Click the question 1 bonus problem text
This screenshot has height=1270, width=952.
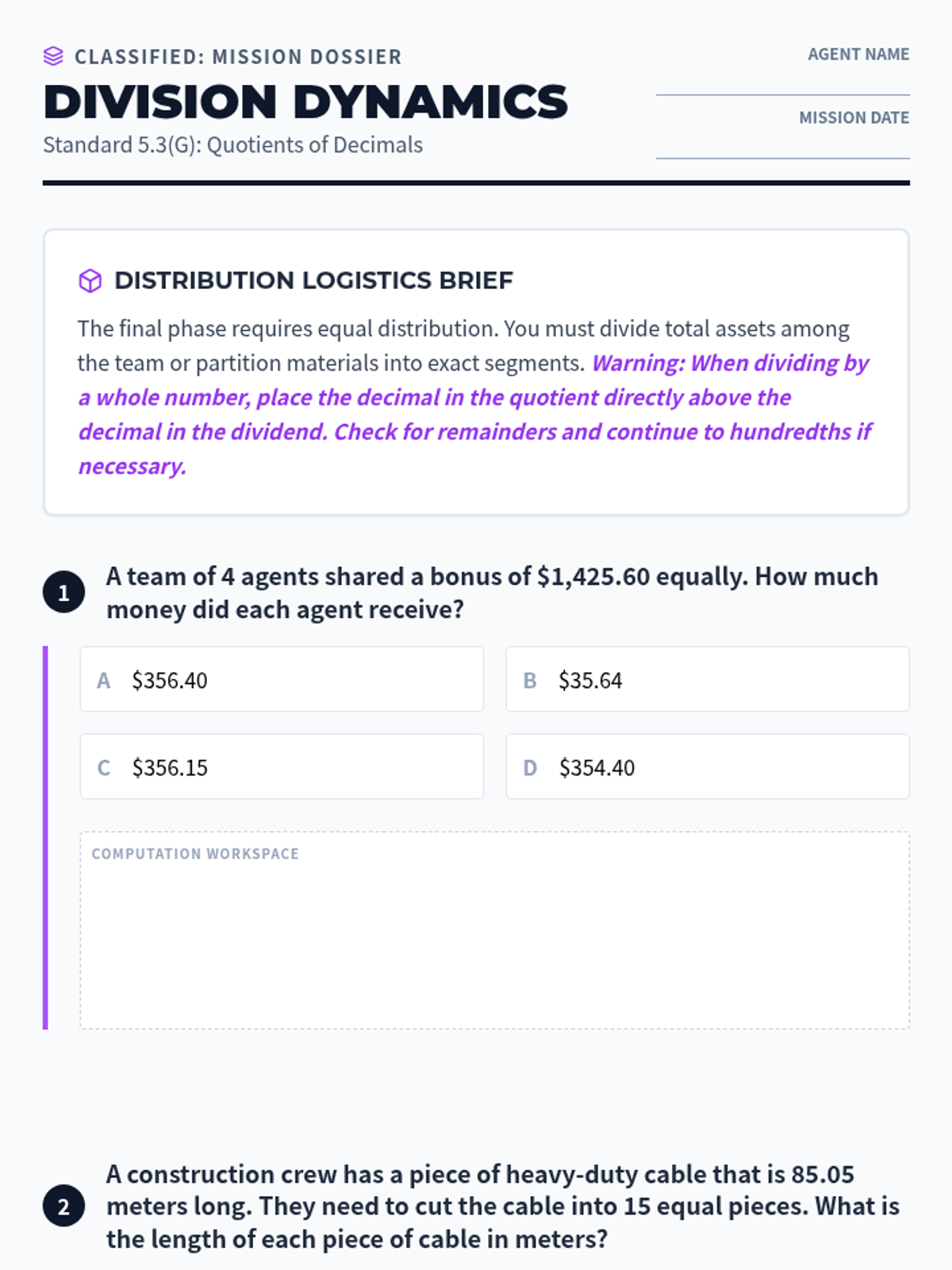pos(492,593)
